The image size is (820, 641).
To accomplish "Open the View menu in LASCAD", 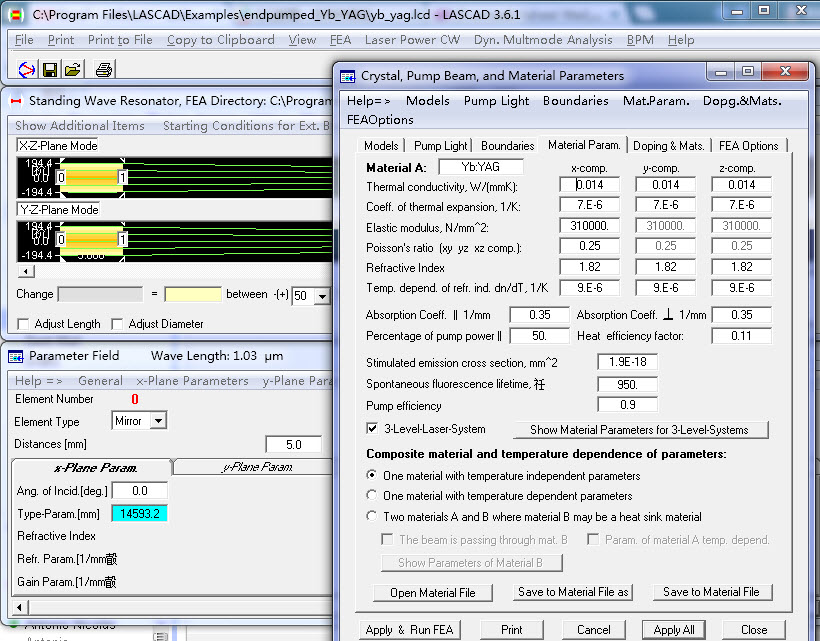I will click(302, 40).
